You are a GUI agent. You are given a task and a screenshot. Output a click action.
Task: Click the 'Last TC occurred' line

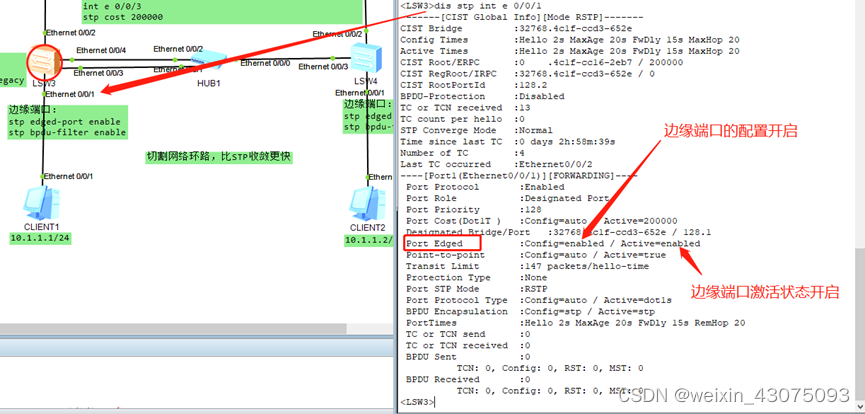pos(496,164)
